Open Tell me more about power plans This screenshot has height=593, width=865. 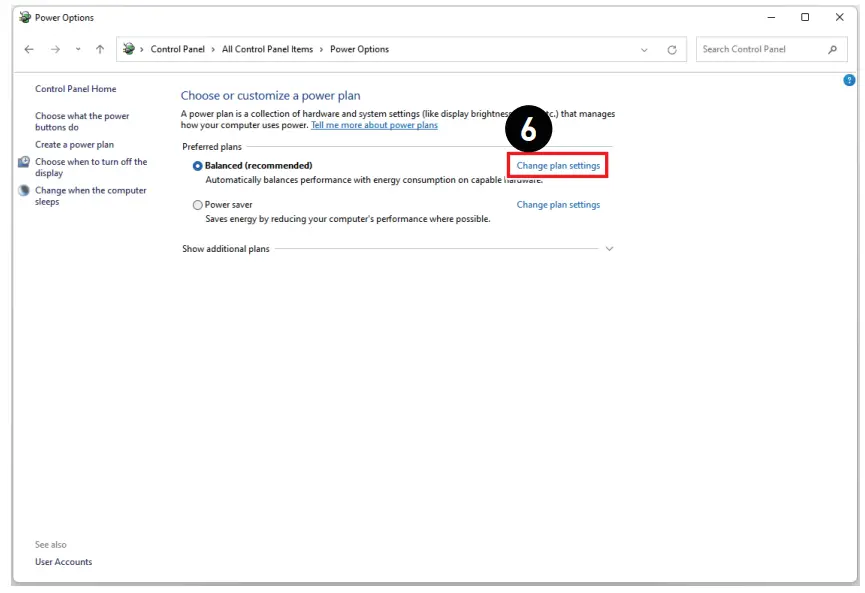374,125
